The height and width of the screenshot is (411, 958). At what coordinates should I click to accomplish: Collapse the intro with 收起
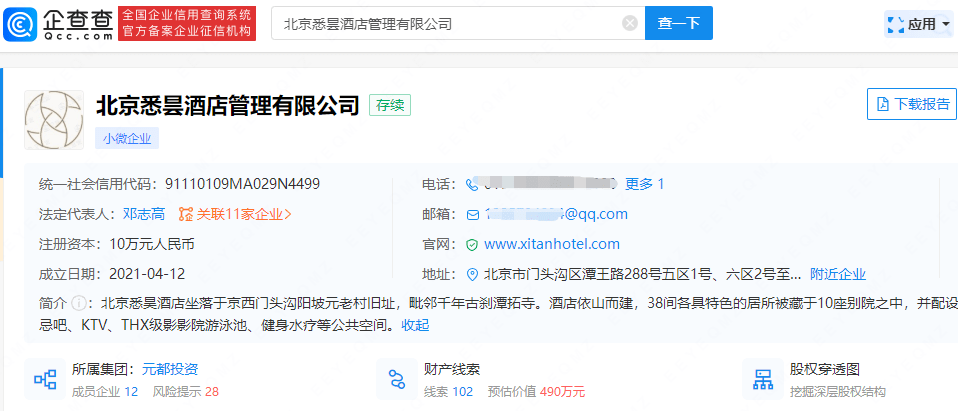click(x=415, y=326)
